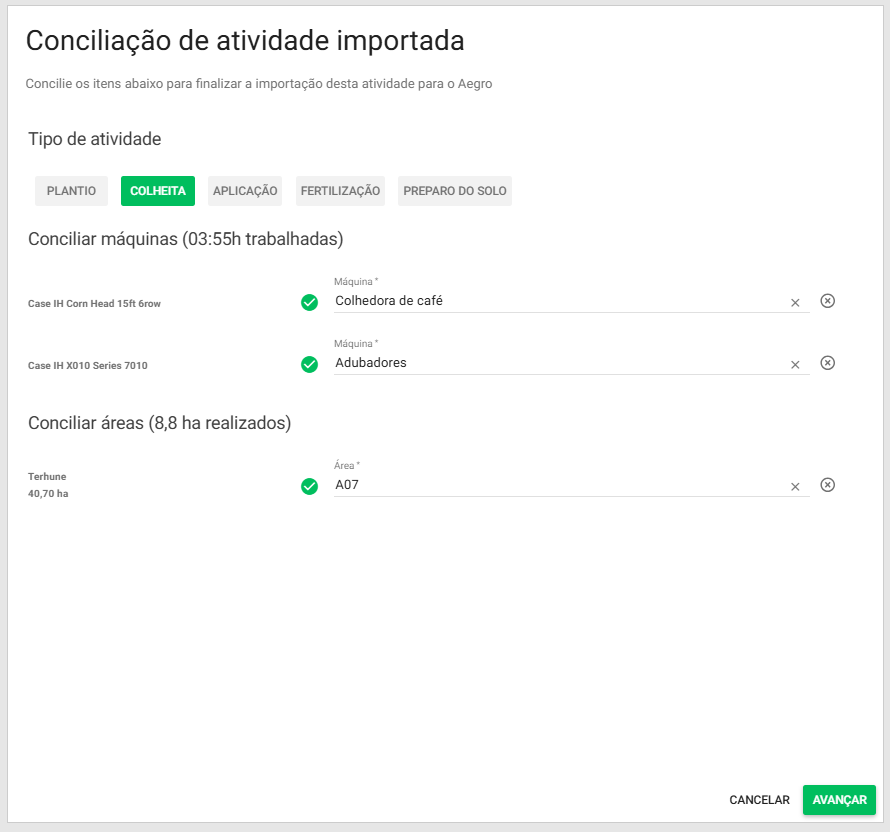
Task: Click green check beside X010 Series 7010
Action: click(x=310, y=364)
